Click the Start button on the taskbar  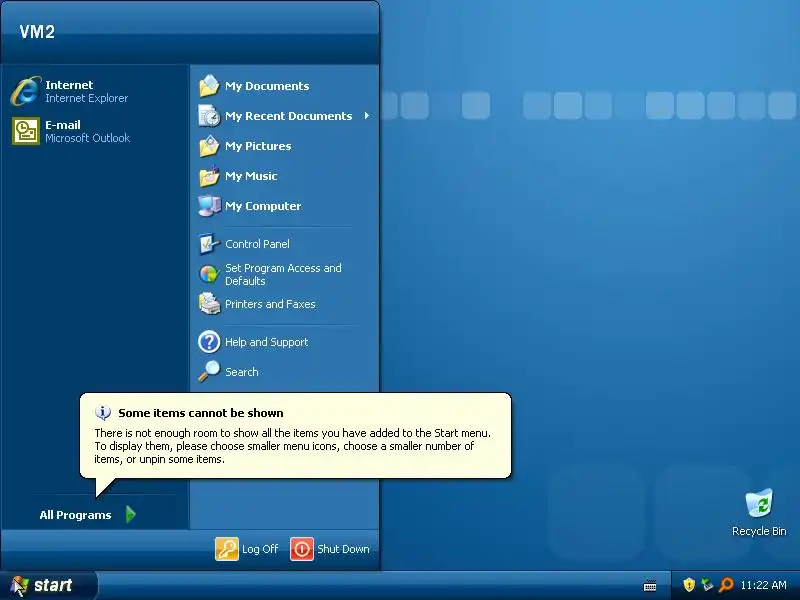[x=48, y=585]
